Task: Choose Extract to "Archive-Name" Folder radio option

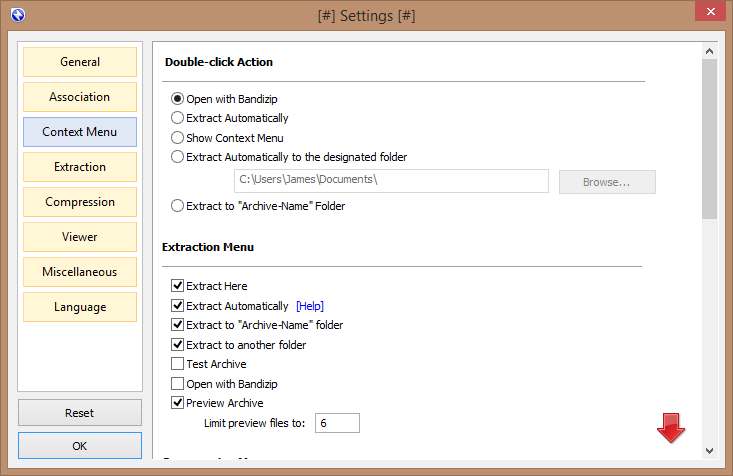Action: [178, 206]
